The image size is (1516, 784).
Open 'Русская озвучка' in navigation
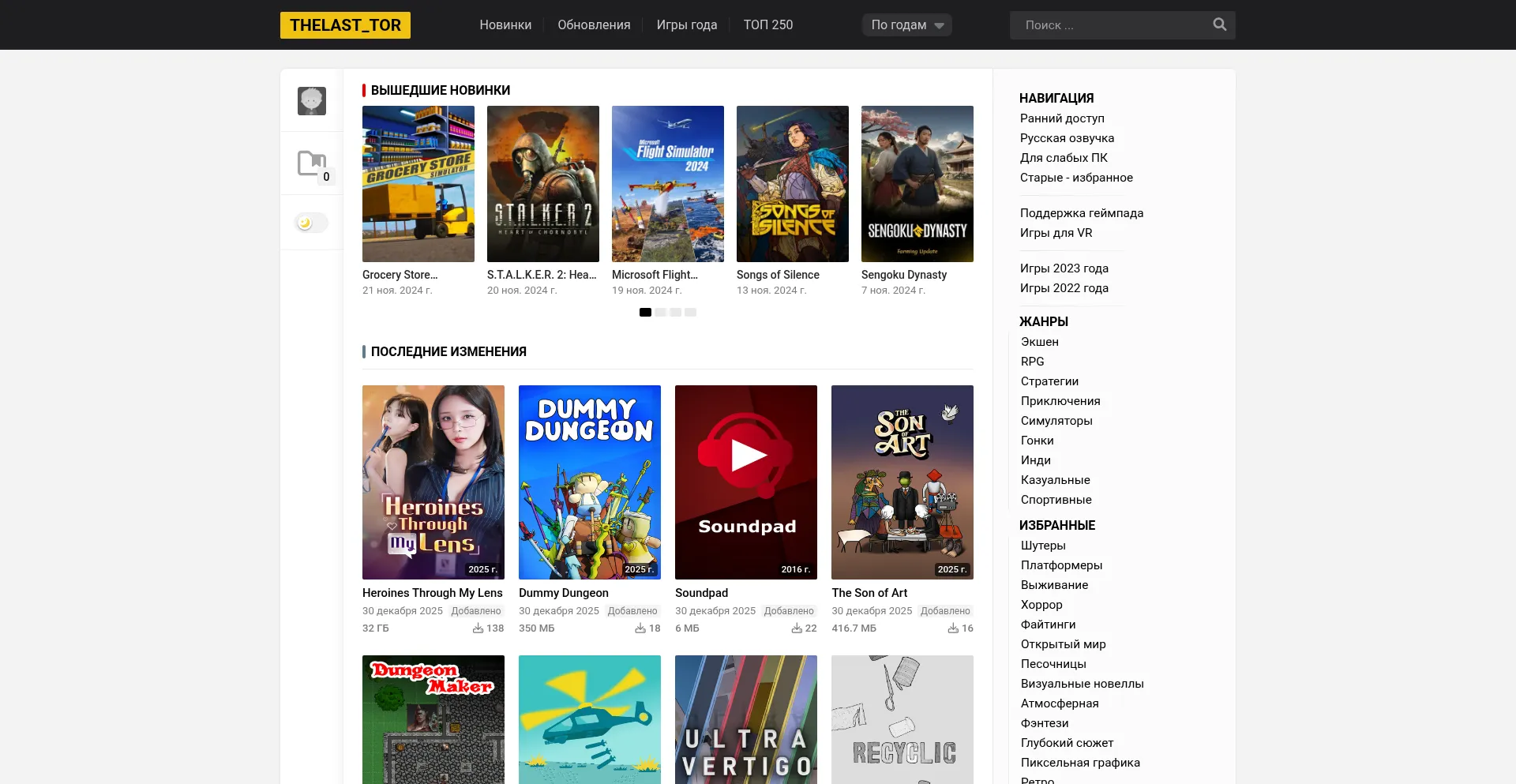pos(1067,138)
